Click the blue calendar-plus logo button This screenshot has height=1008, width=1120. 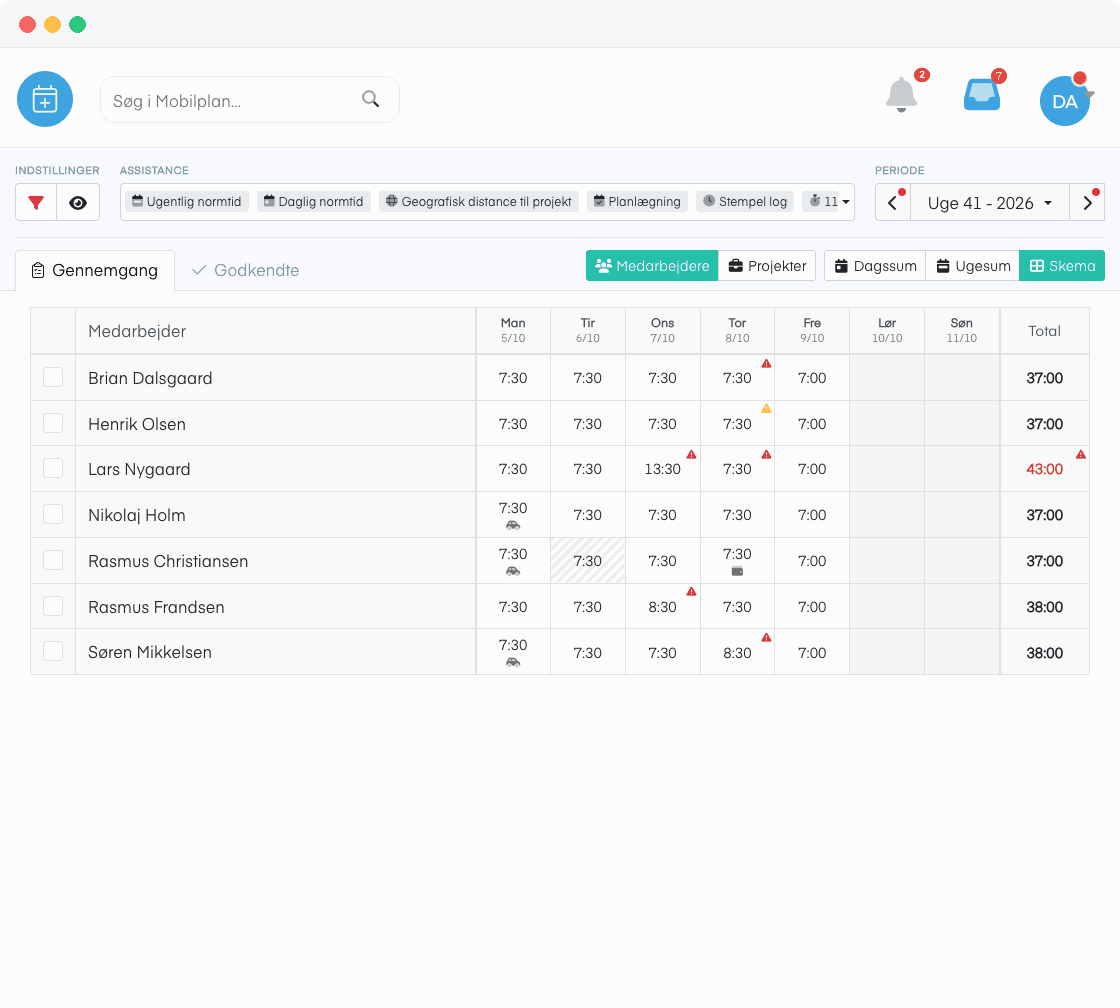tap(45, 99)
